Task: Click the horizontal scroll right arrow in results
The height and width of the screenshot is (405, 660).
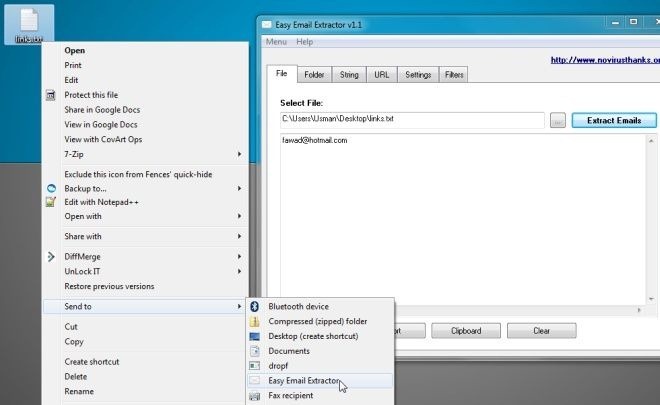Action: (639, 310)
